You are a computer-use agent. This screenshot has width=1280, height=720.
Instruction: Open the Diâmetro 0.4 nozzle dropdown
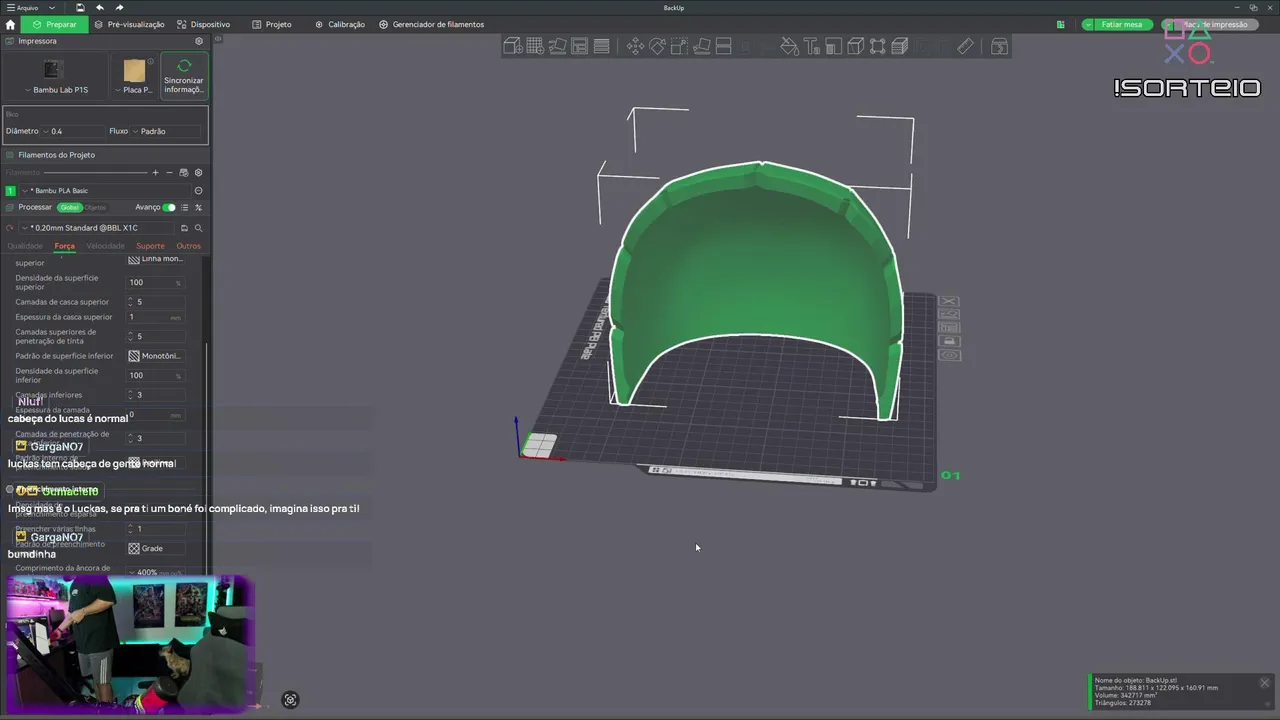(72, 131)
